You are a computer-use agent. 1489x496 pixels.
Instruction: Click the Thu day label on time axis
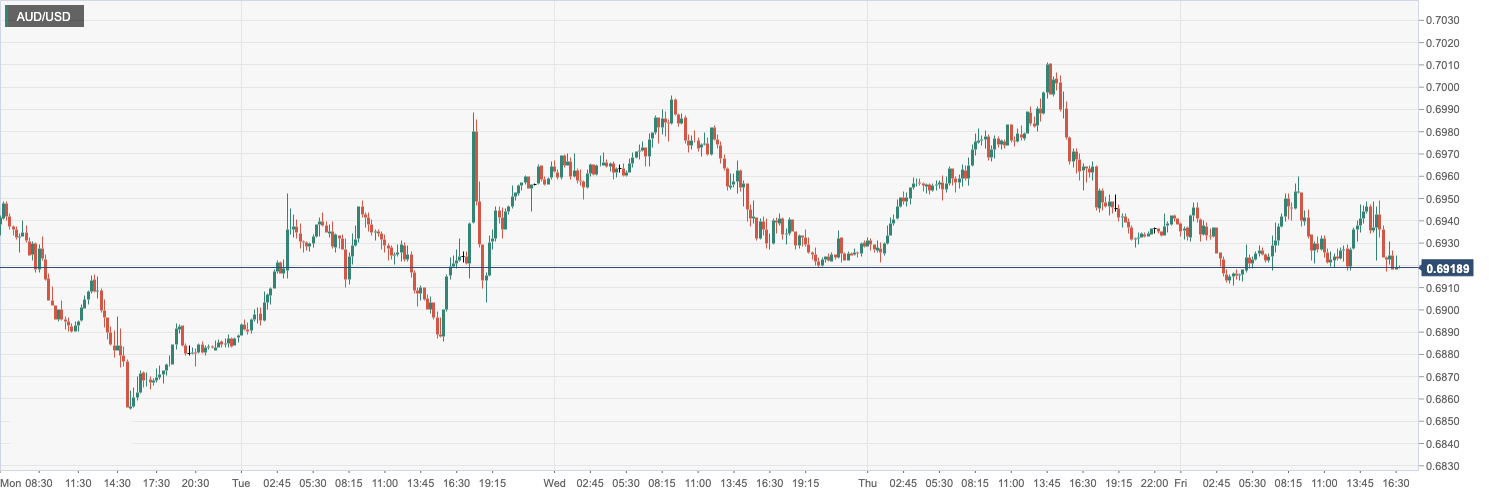pyautogui.click(x=868, y=483)
